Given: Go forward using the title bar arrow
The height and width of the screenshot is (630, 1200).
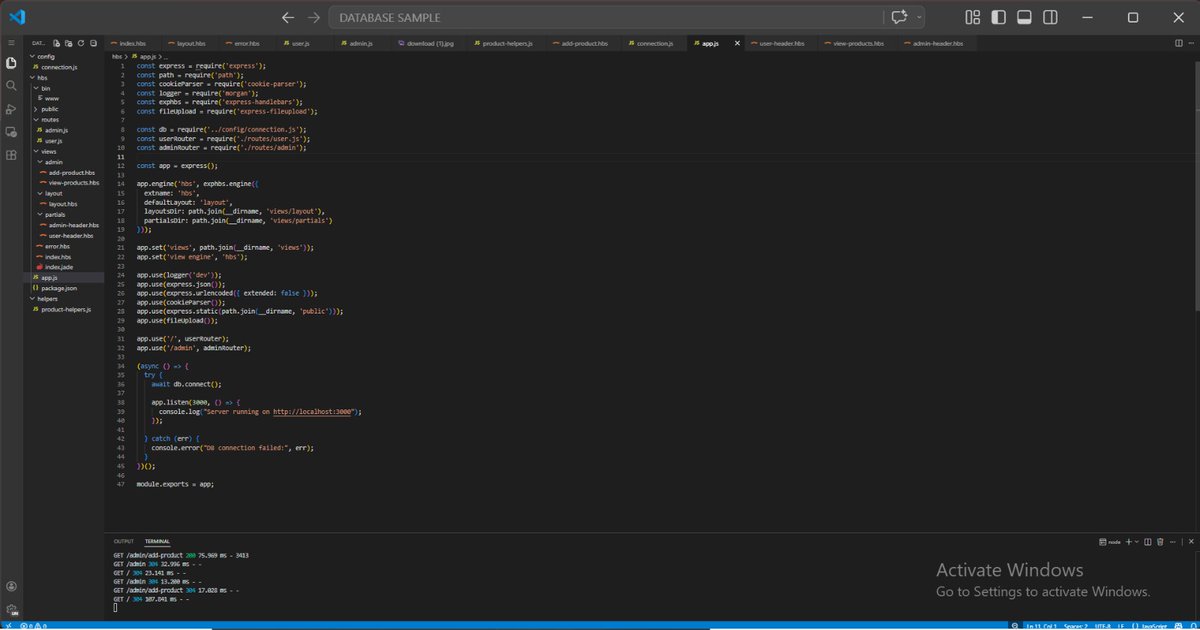Looking at the screenshot, I should [x=315, y=17].
